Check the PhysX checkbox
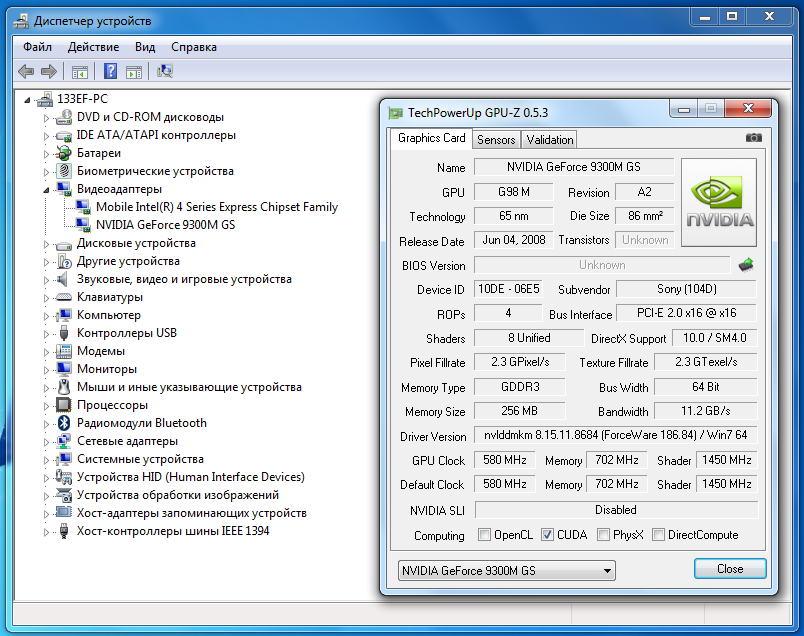 603,535
